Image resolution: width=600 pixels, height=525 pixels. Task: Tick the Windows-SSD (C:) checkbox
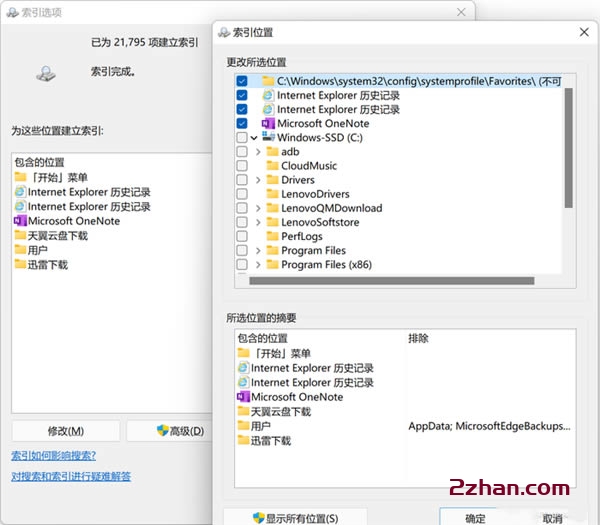[x=242, y=137]
